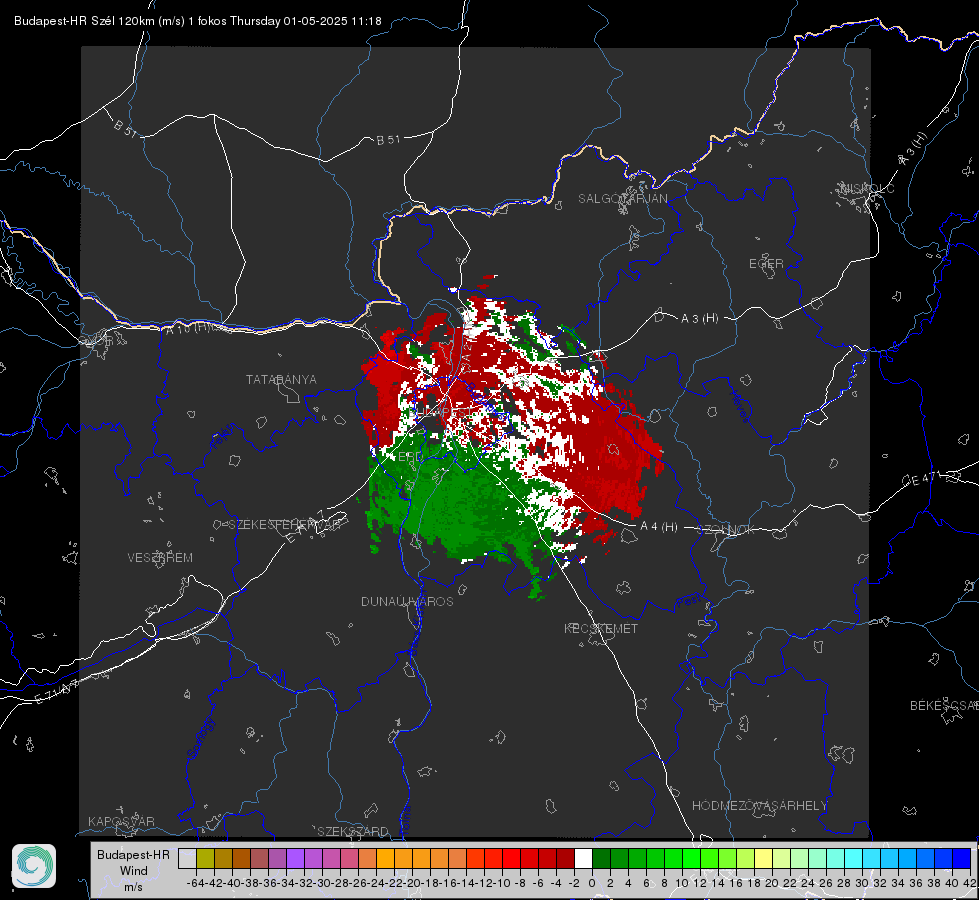Viewport: 979px width, 900px height.
Task: Select the yellow swatch between 18 and 20
Action: pyautogui.click(x=763, y=858)
